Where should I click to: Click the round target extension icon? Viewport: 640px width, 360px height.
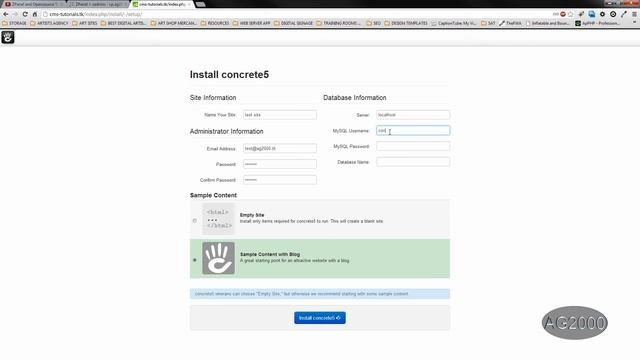[x=613, y=14]
